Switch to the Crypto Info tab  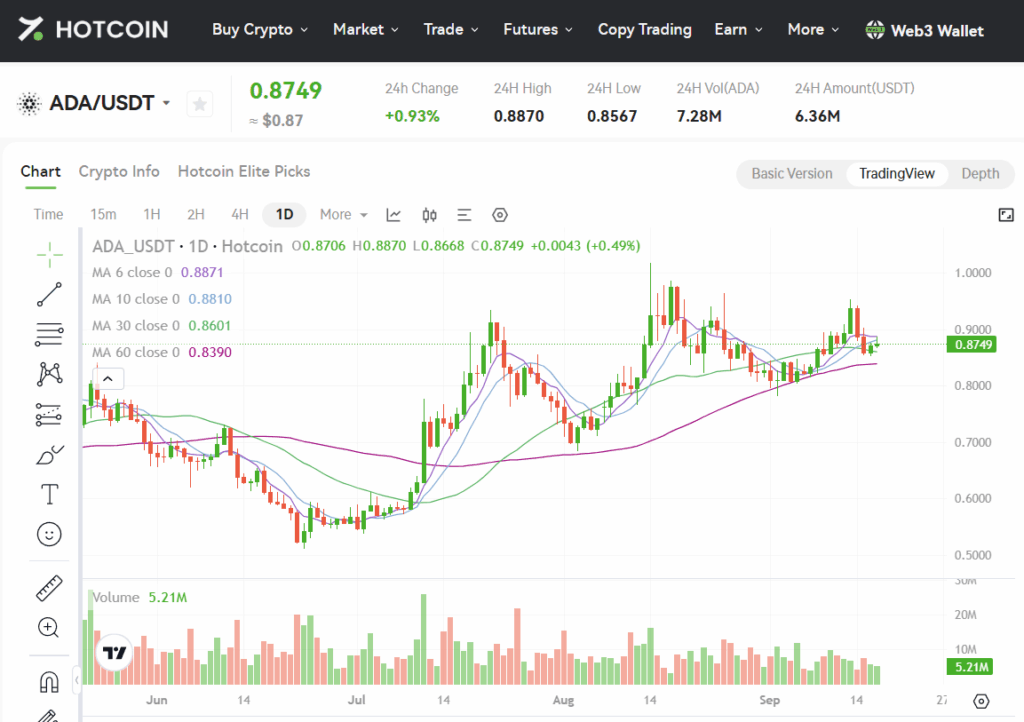pos(119,172)
